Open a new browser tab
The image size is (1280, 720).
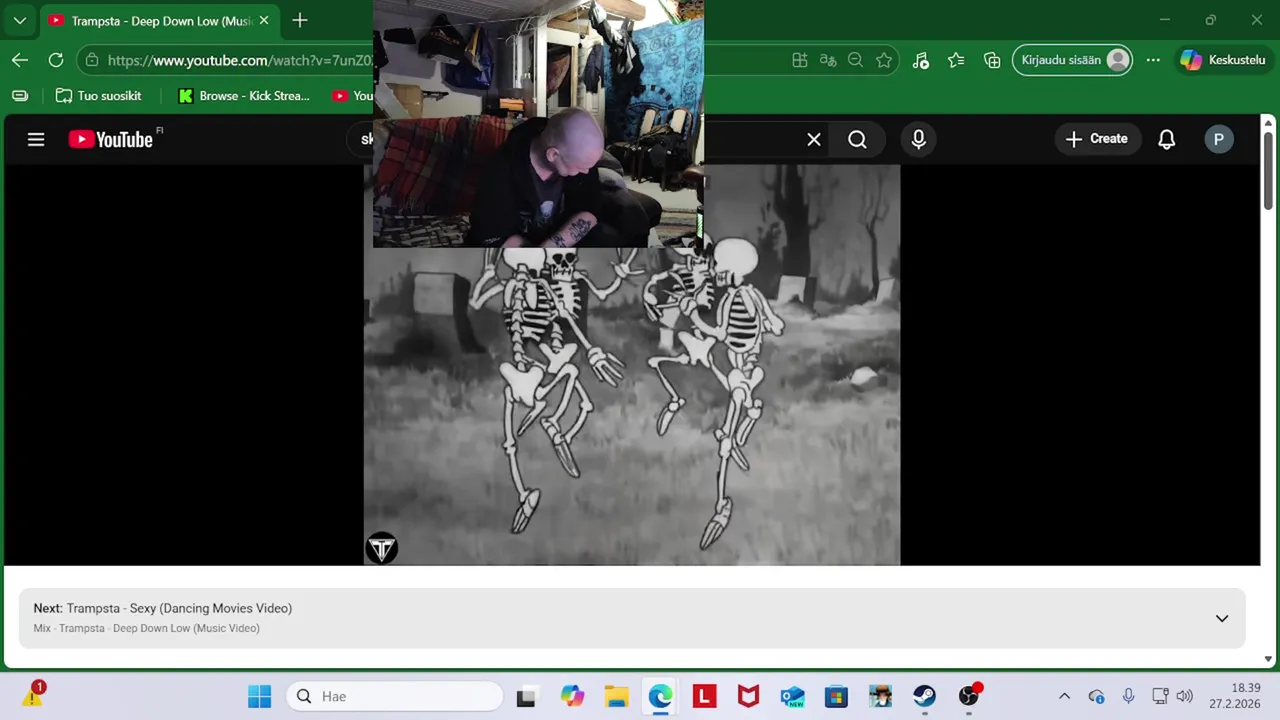coord(300,20)
